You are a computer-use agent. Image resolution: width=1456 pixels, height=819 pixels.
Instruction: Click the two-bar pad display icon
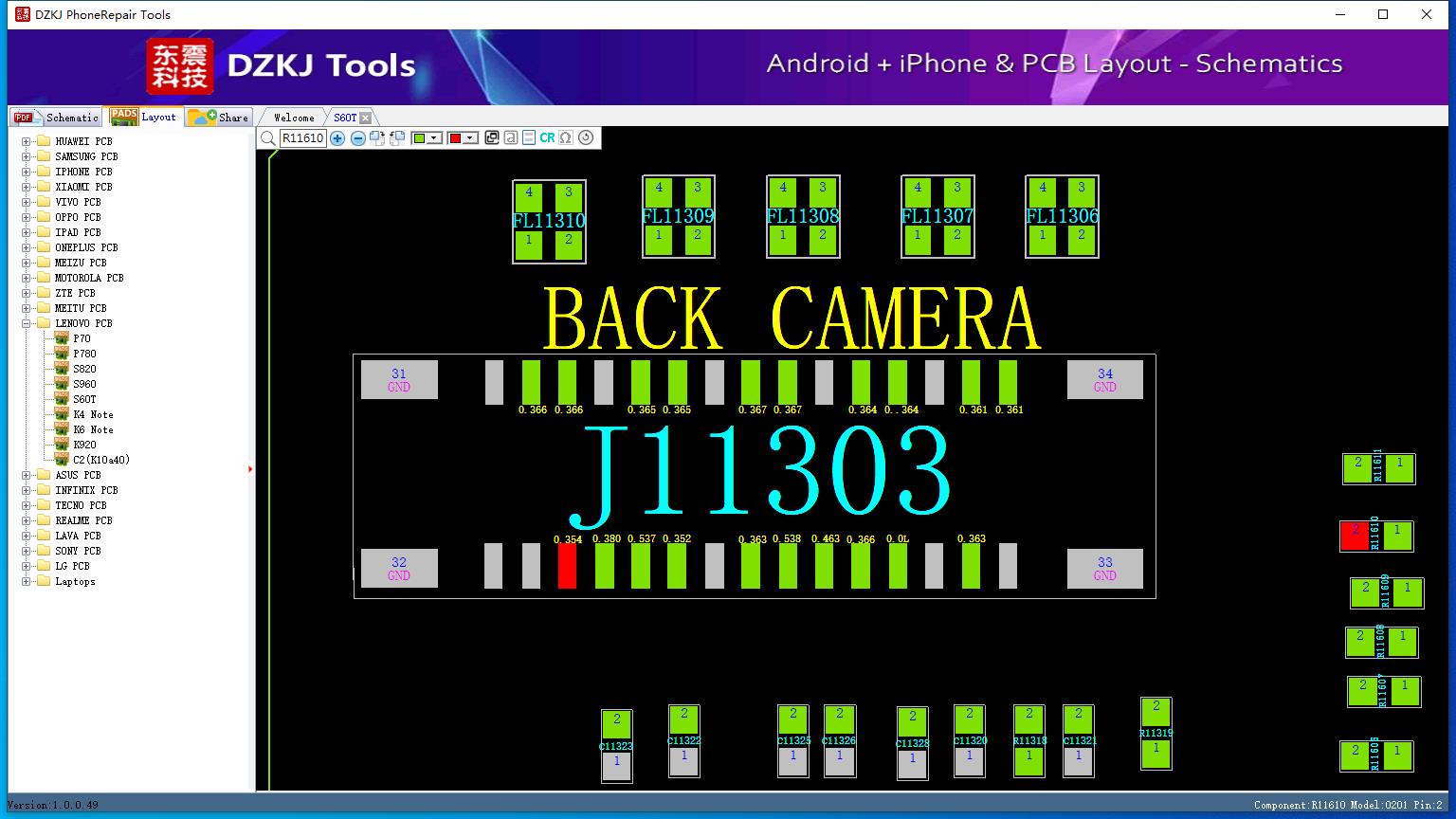pyautogui.click(x=529, y=137)
